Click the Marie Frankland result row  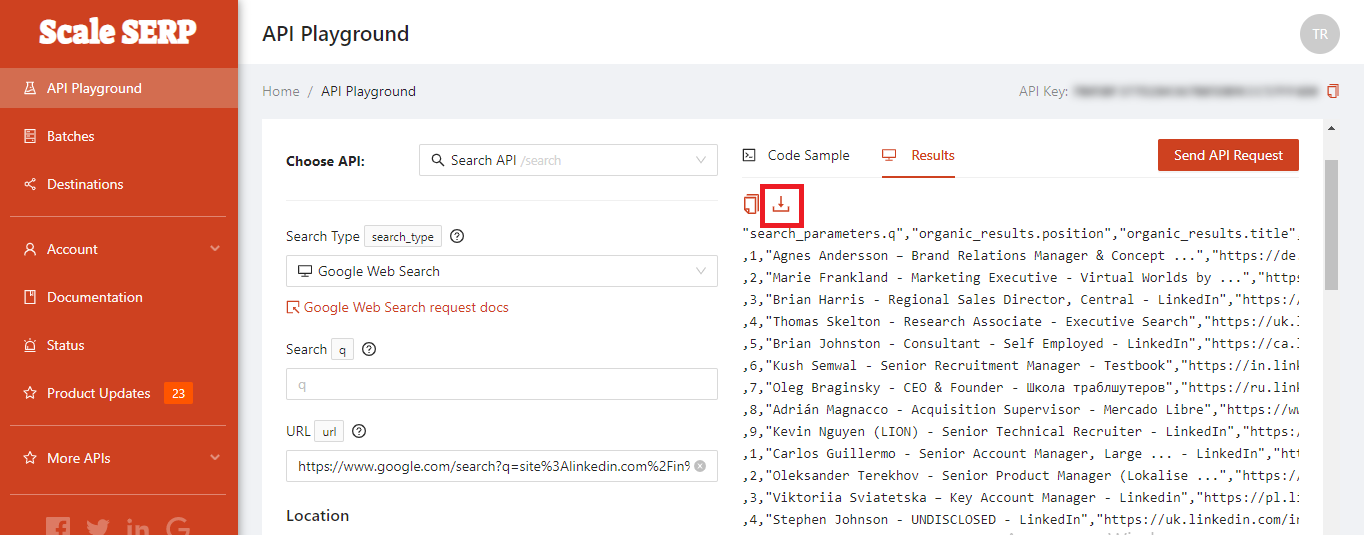click(x=1020, y=278)
